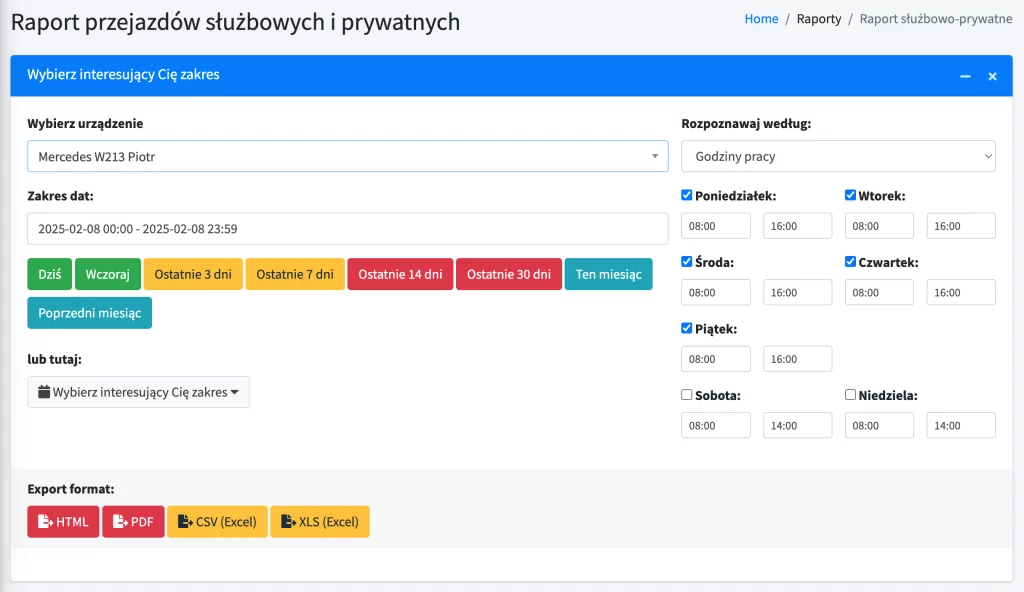Edit Sobota start time 08:00

coord(716,425)
